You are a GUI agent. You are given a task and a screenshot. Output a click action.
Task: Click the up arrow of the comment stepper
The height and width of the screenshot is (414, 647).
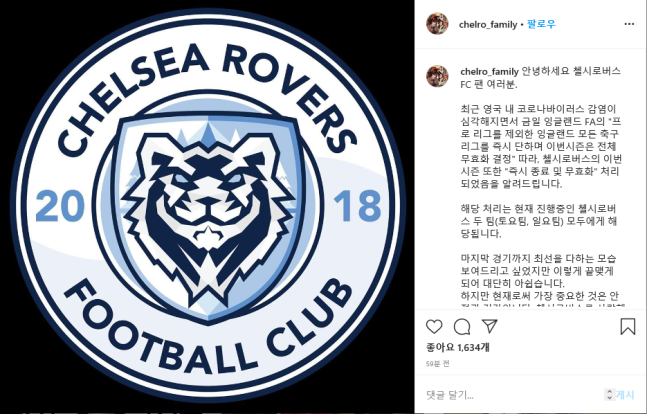click(609, 392)
